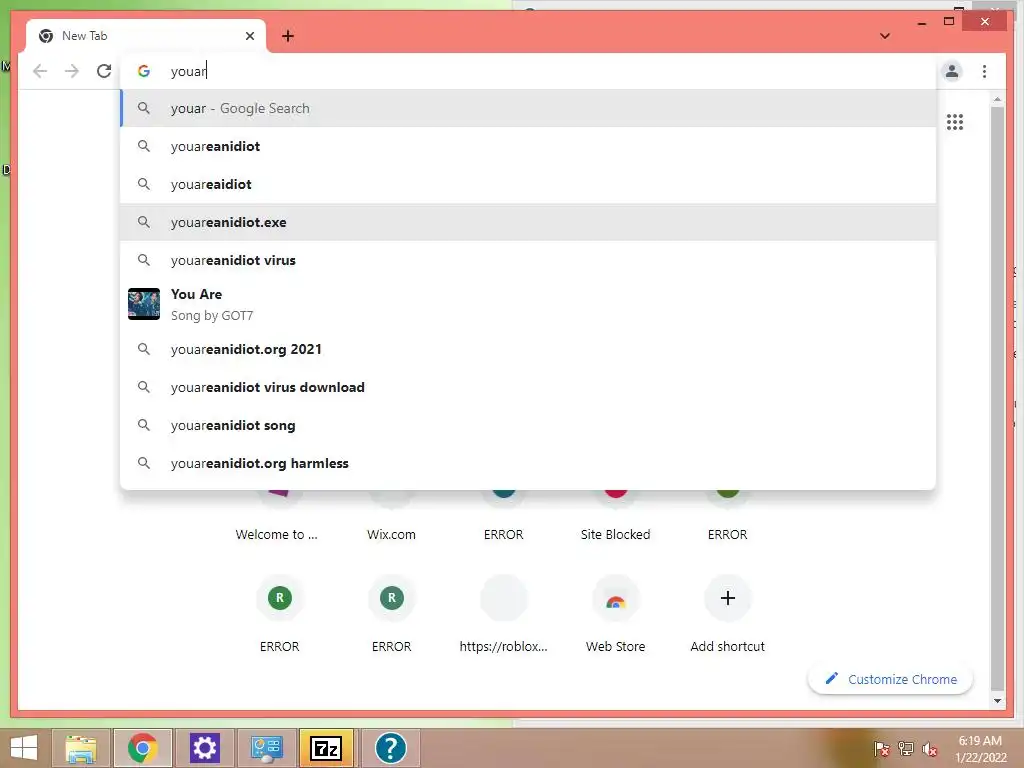The height and width of the screenshot is (768, 1024).
Task: Select suggestion 'youareanidiot'
Action: pyautogui.click(x=528, y=146)
